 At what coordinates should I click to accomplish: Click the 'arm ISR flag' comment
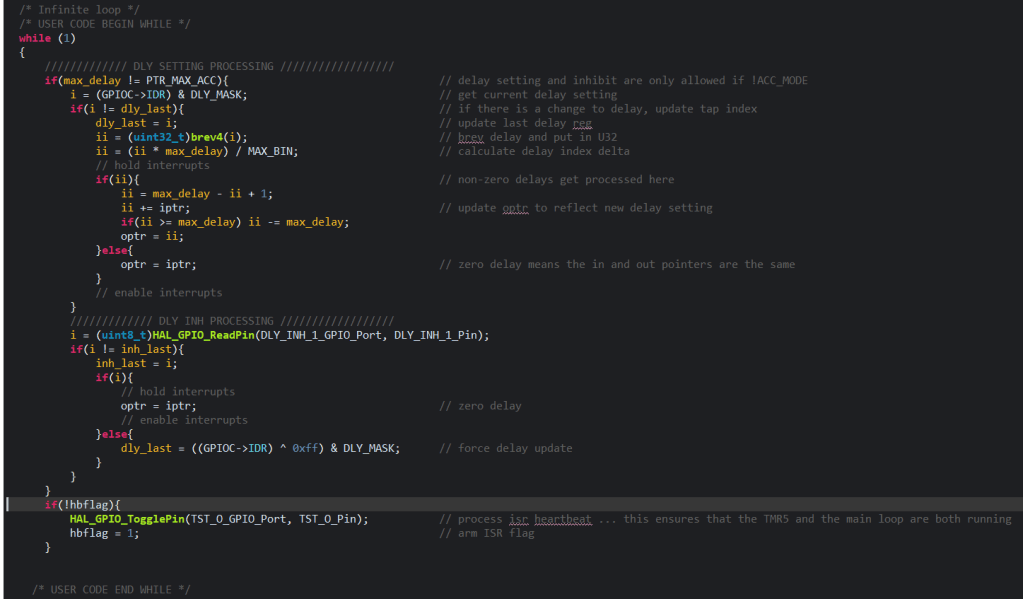coord(487,534)
